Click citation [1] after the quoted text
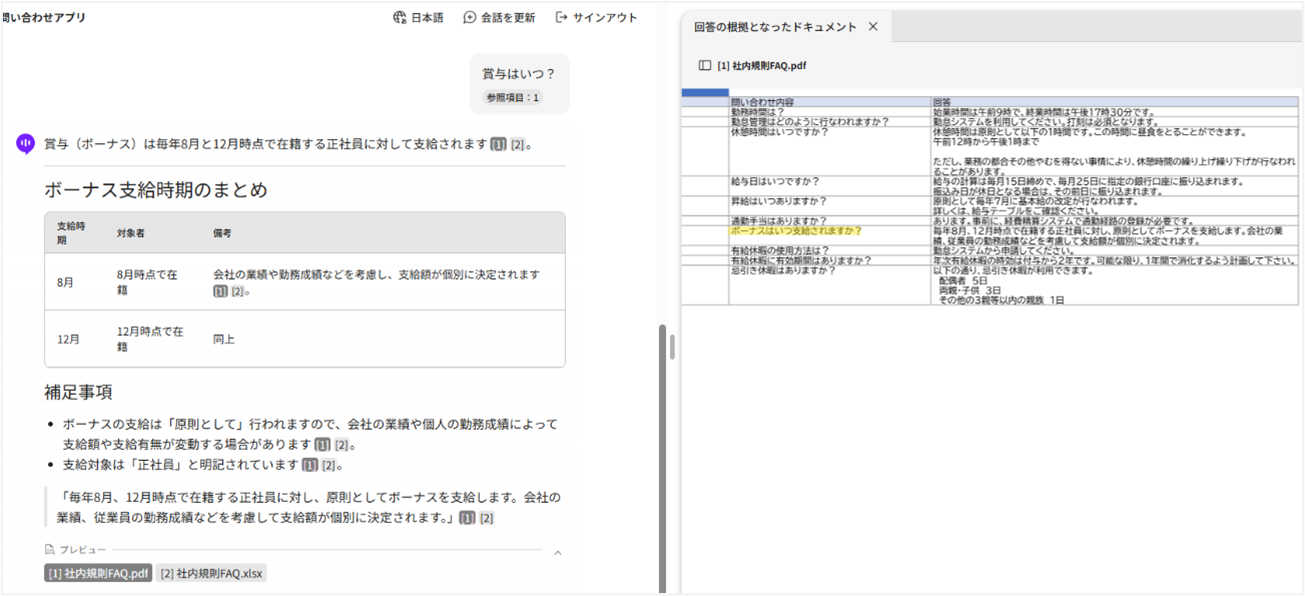Viewport: 1305px width, 596px height. point(467,518)
